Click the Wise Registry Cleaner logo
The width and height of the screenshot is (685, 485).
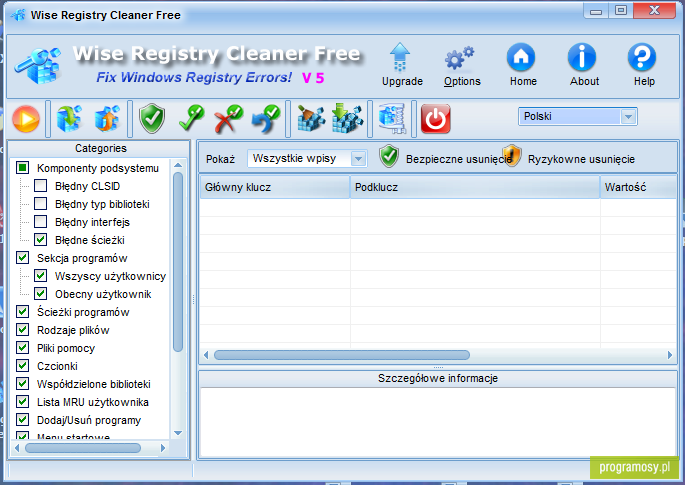(38, 66)
